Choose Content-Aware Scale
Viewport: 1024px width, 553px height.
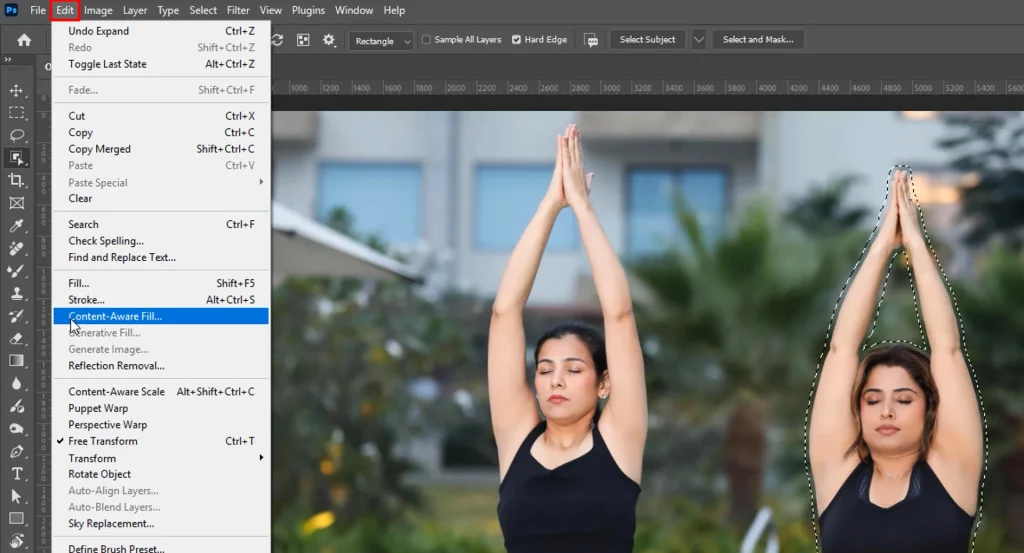(x=161, y=392)
